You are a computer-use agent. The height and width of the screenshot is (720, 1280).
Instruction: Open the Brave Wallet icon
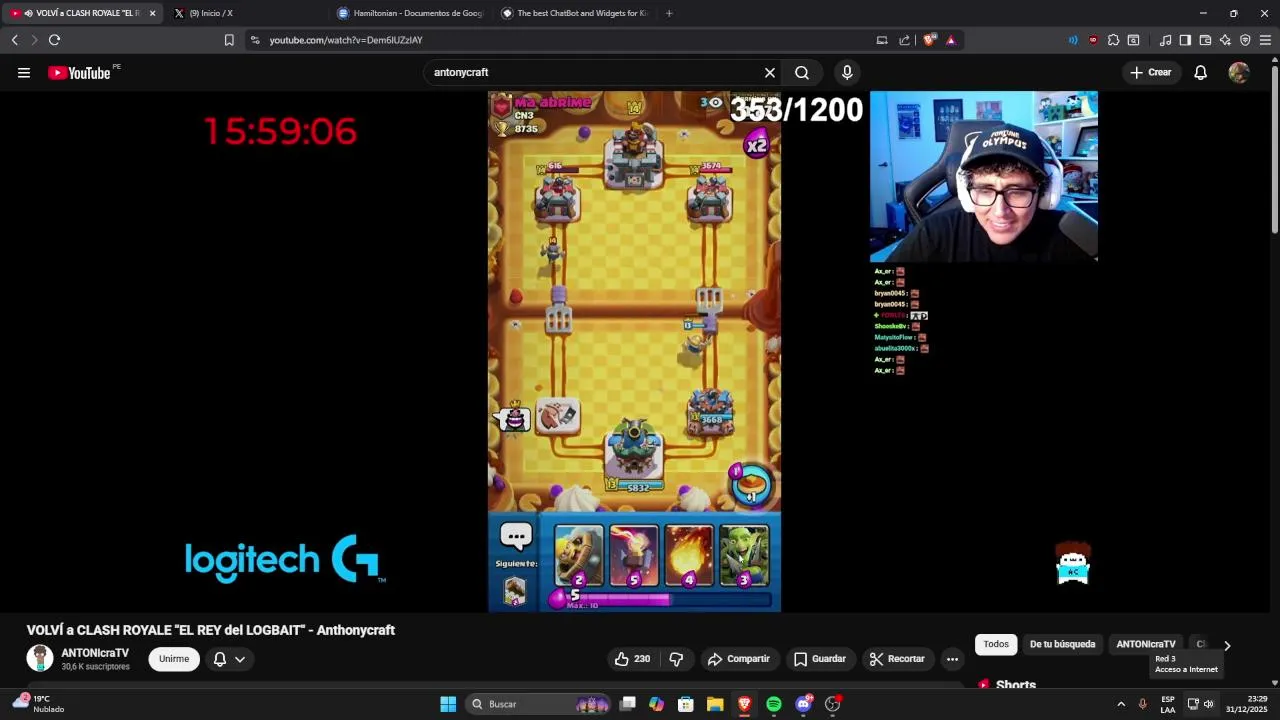click(x=1205, y=40)
